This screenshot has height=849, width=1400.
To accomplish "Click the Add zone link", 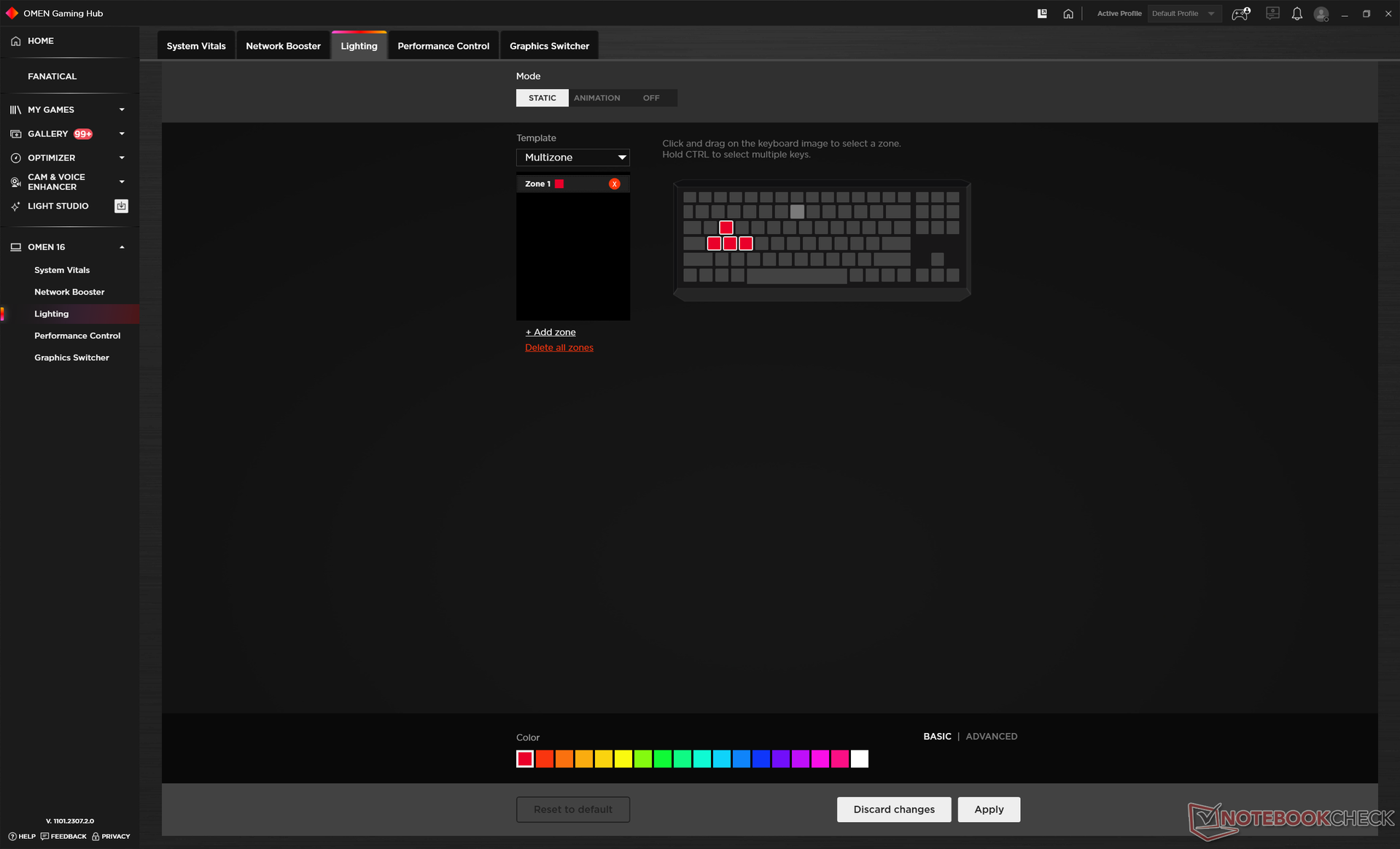I will coord(551,332).
